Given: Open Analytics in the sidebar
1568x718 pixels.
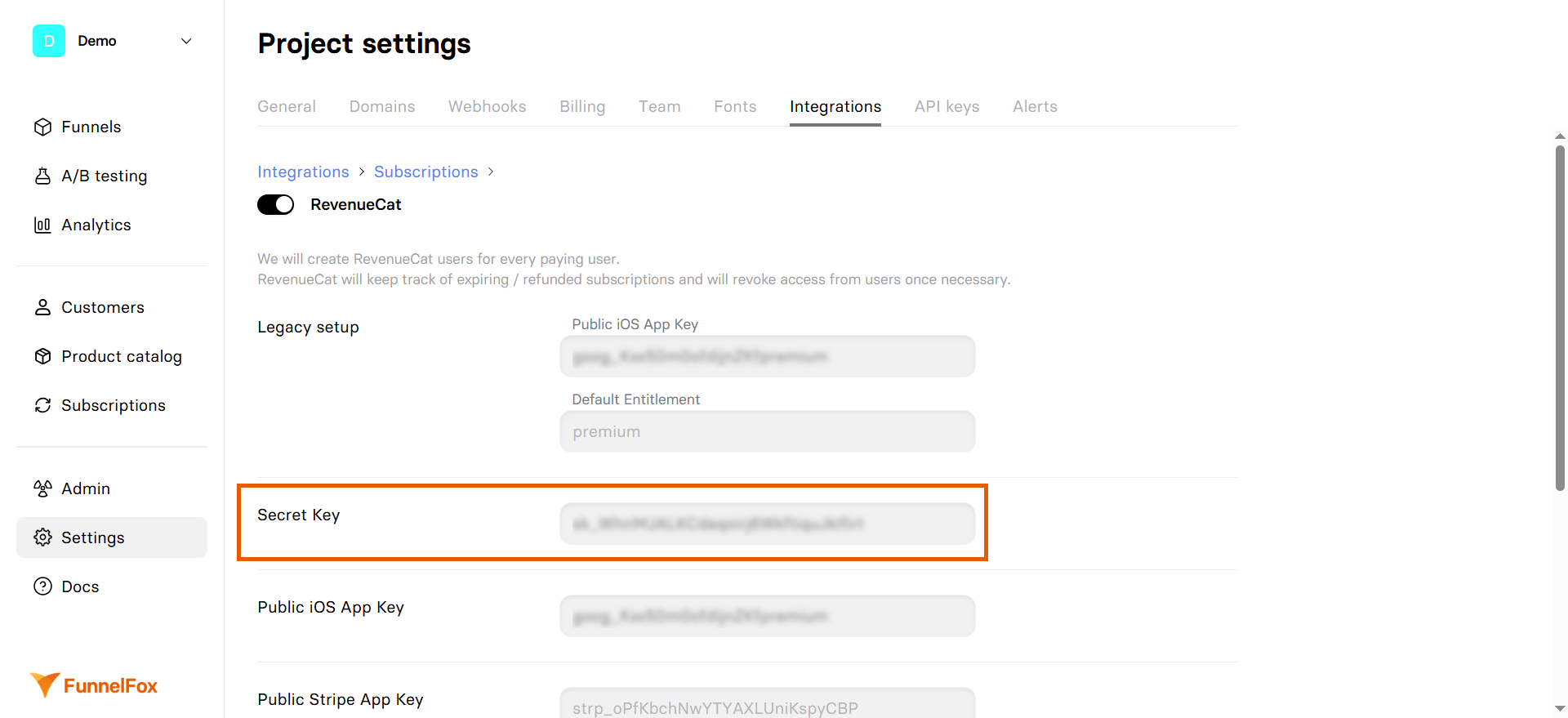Looking at the screenshot, I should click(112, 225).
